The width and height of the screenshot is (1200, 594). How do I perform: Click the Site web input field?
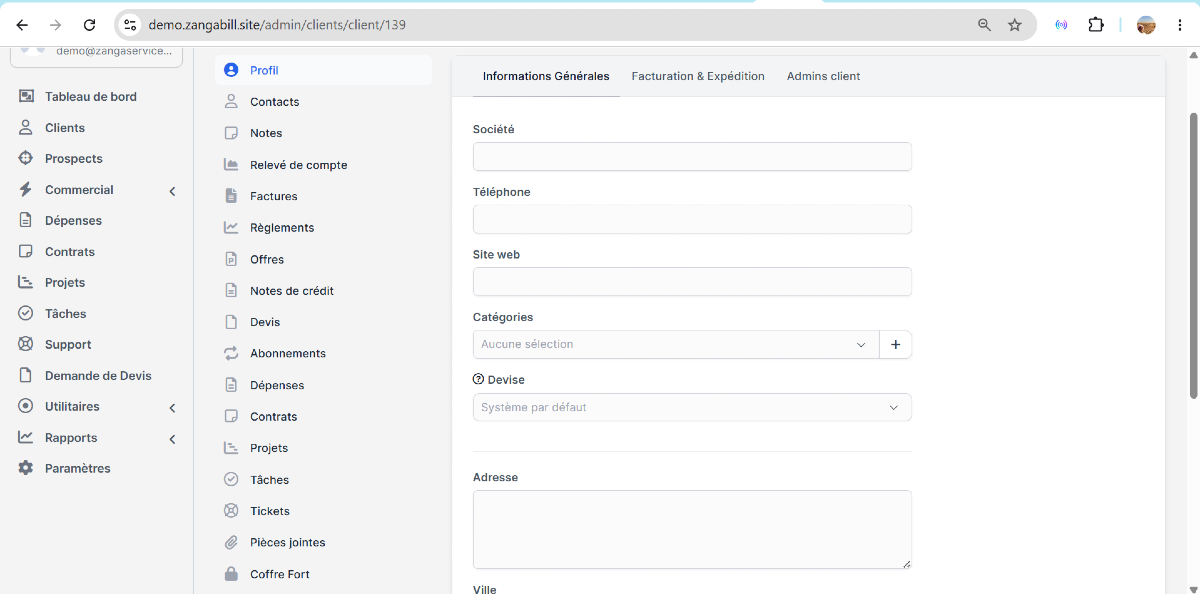click(x=692, y=282)
